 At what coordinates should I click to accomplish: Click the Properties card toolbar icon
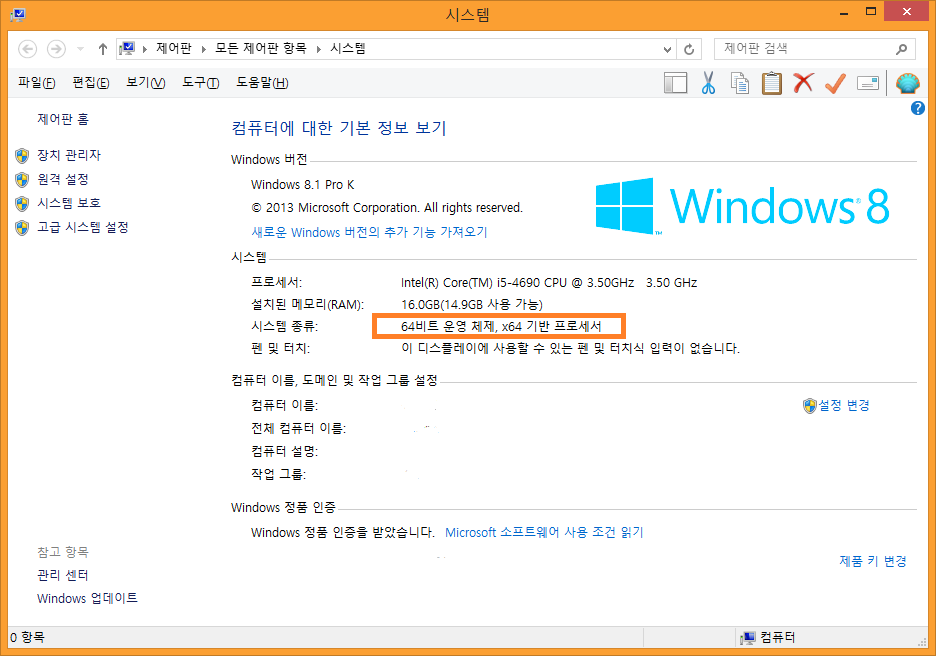(868, 83)
